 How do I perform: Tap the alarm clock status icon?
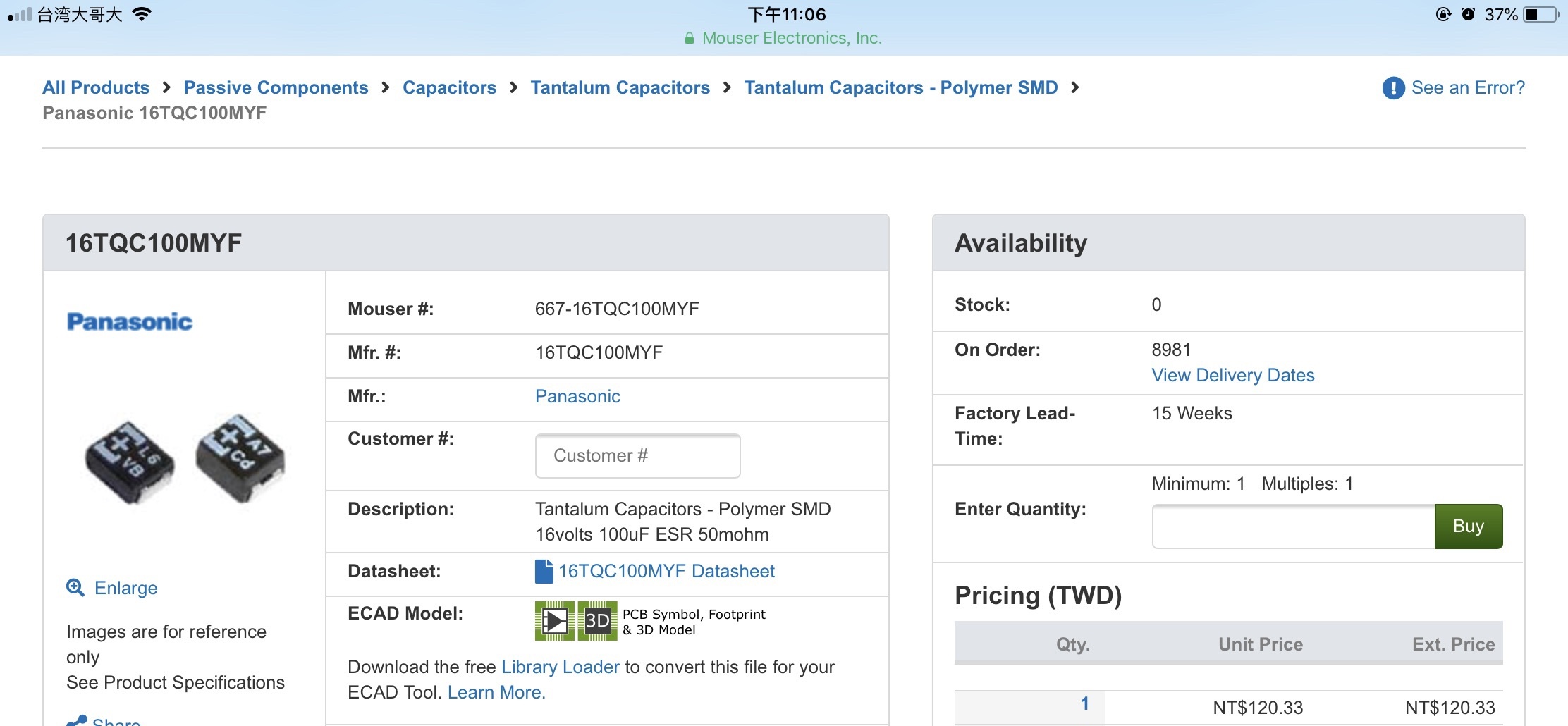(x=1468, y=14)
